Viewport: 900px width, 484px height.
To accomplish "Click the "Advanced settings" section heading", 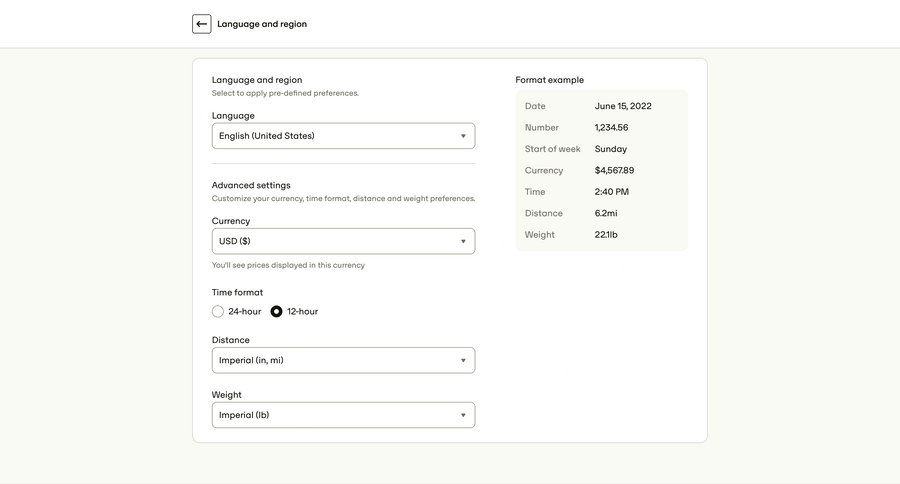I will pyautogui.click(x=251, y=185).
